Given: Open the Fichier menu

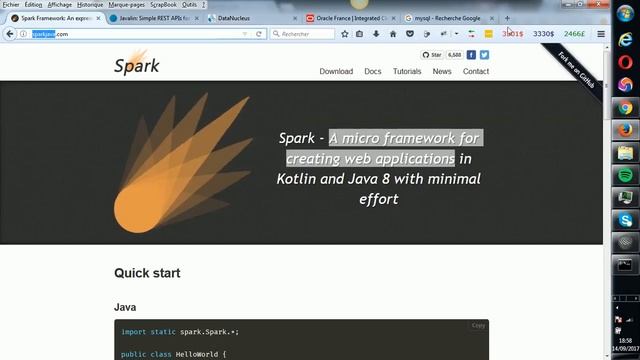Looking at the screenshot, I should tap(11, 4).
